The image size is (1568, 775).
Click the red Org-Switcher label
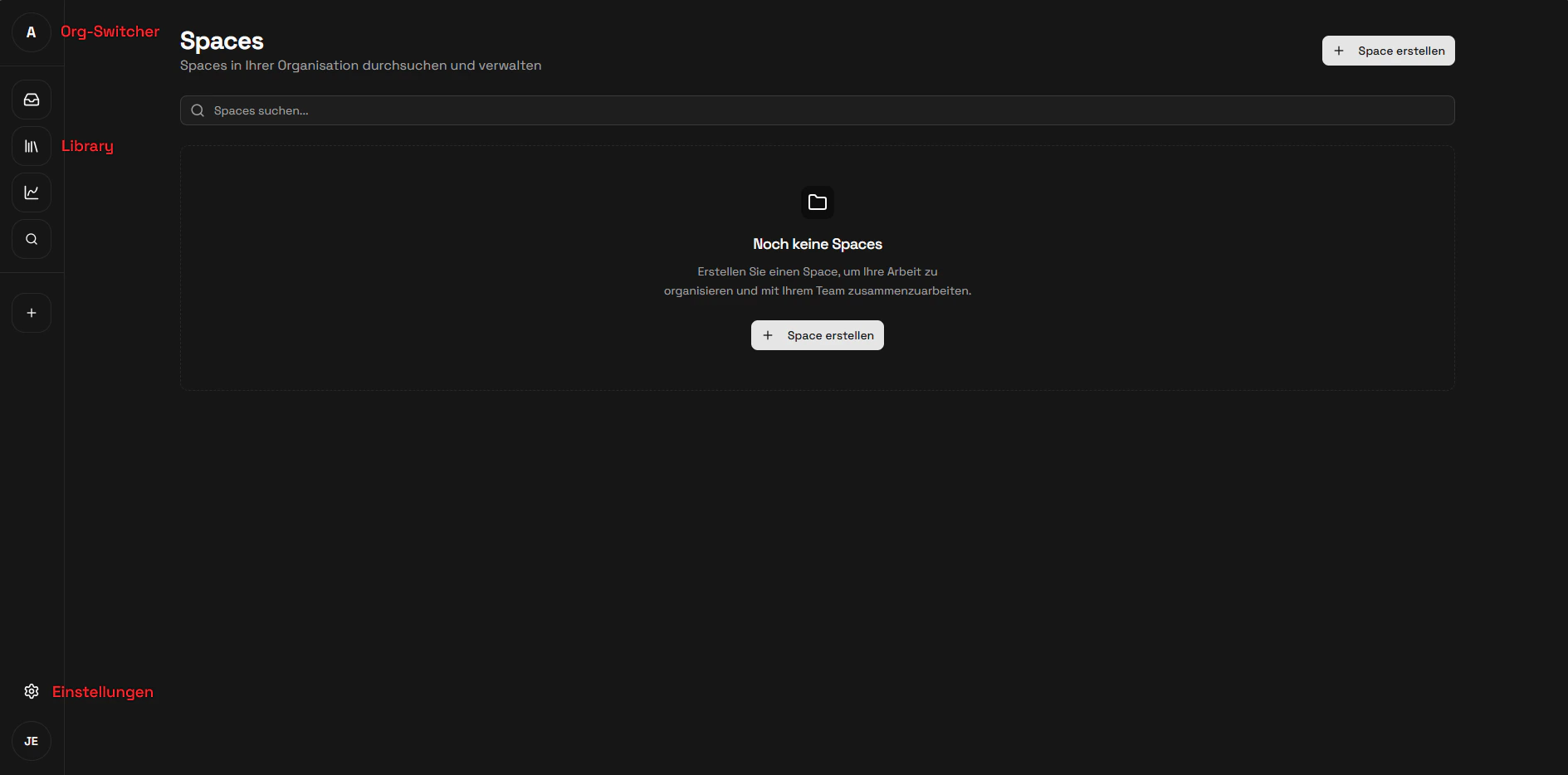point(110,32)
